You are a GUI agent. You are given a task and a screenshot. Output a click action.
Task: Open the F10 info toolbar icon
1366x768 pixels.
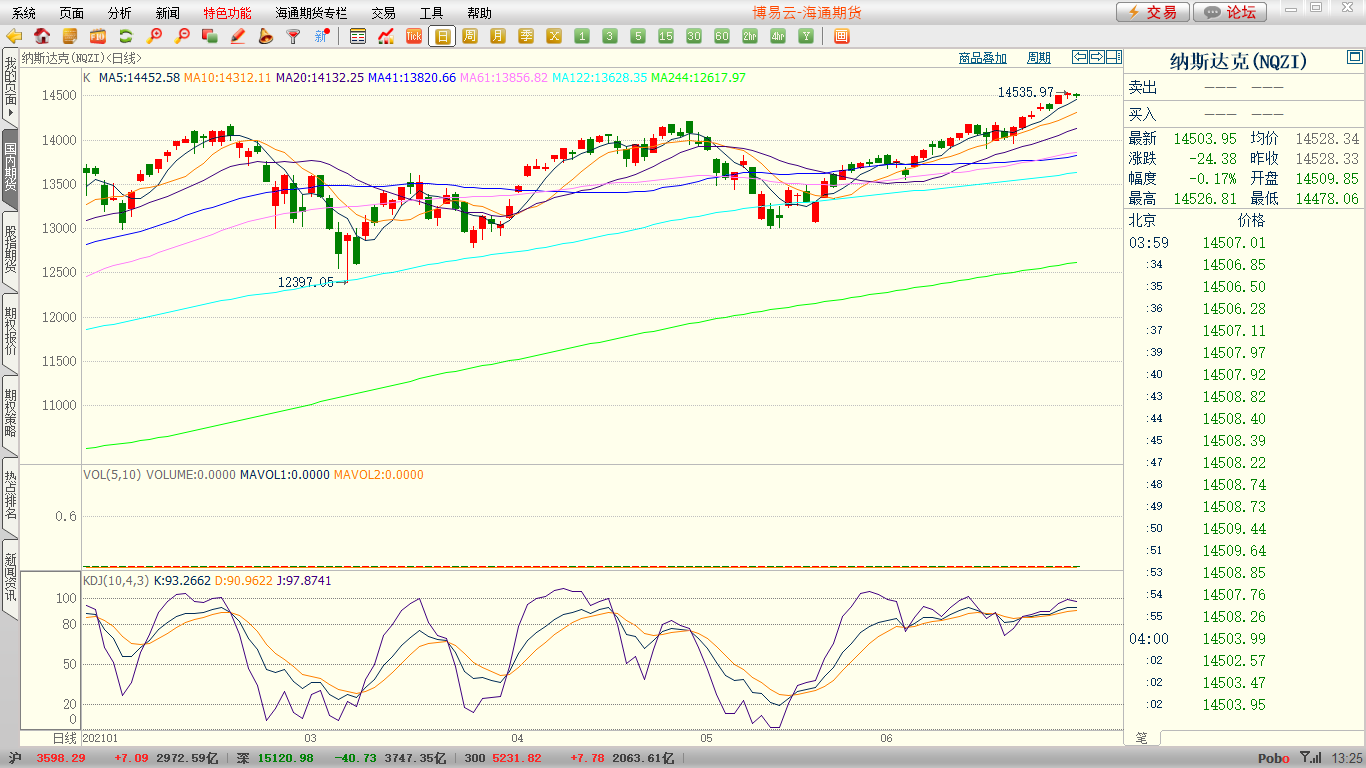[x=98, y=36]
